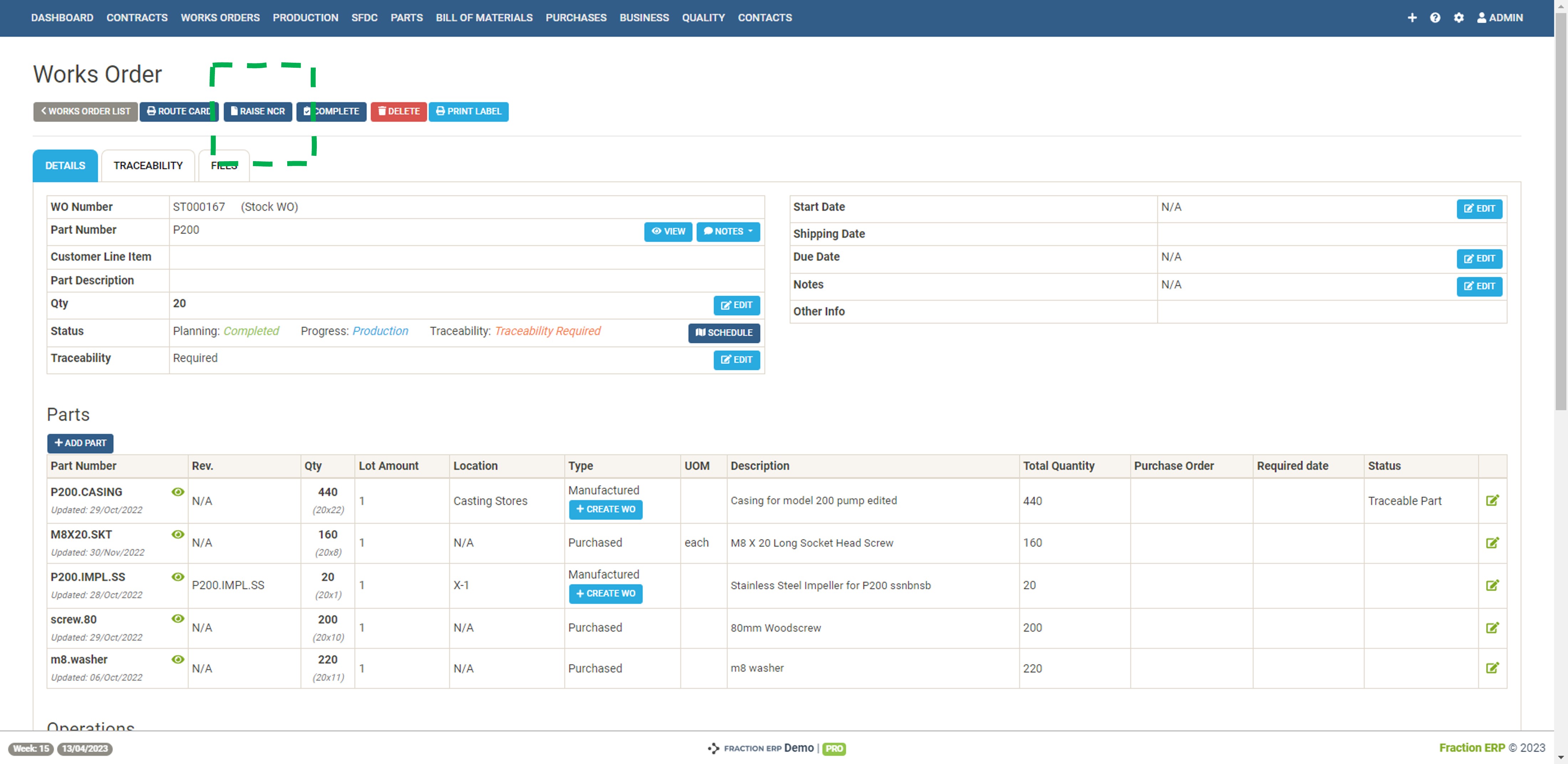1568x764 pixels.
Task: Open the help question mark icon
Action: tap(1435, 18)
